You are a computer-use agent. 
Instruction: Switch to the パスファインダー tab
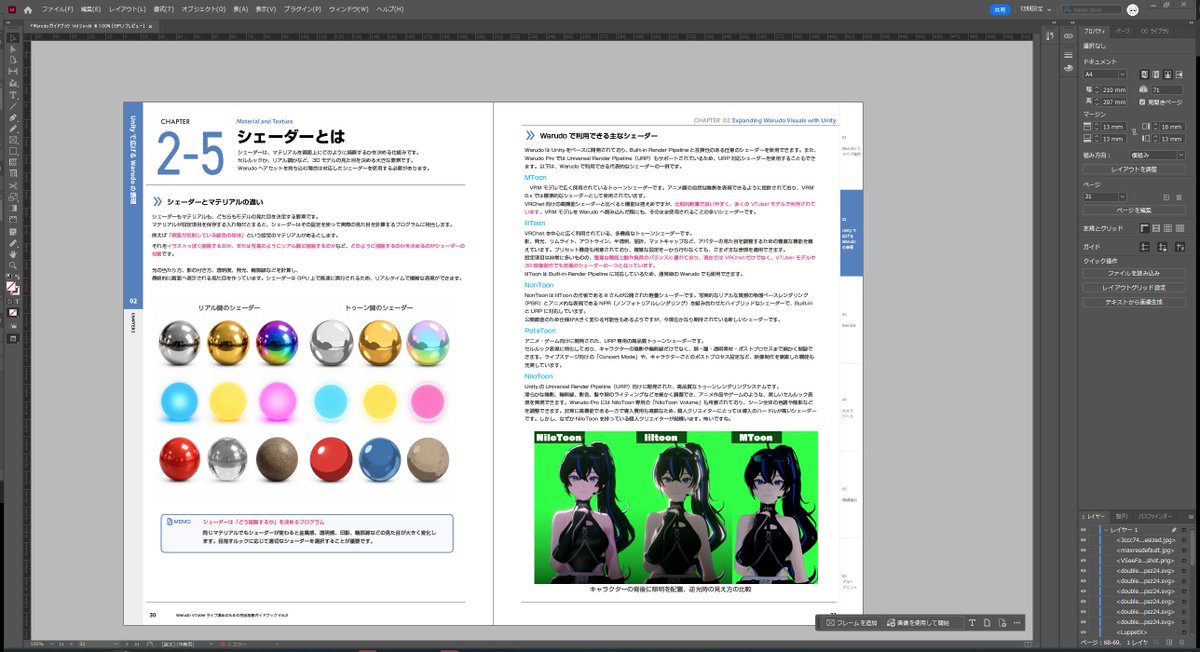click(x=1155, y=515)
